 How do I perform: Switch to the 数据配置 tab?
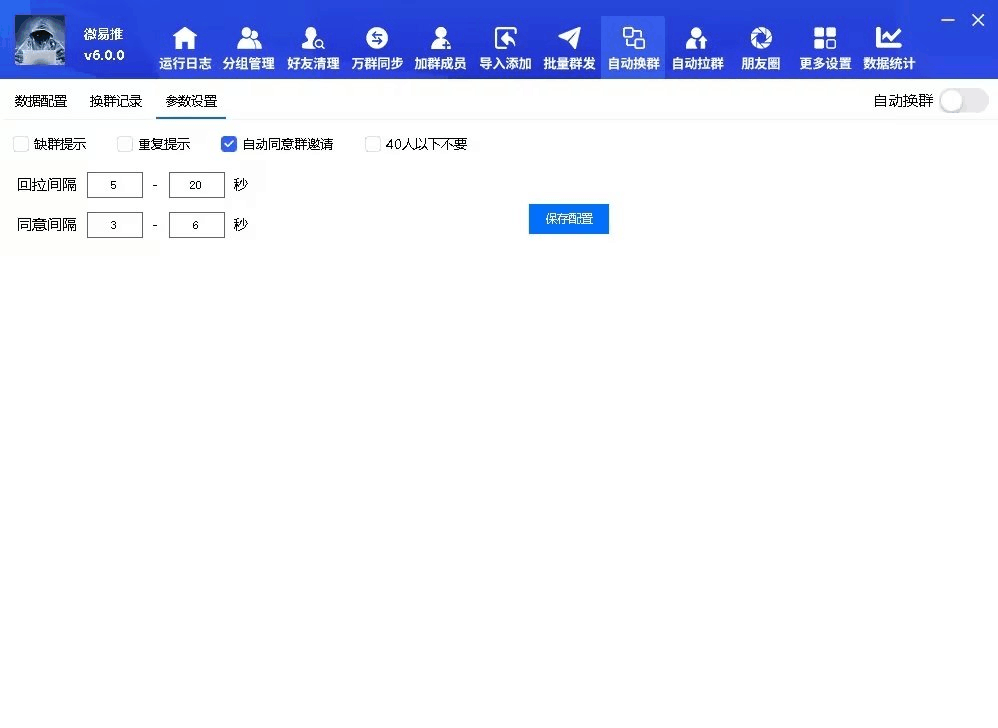coord(41,101)
